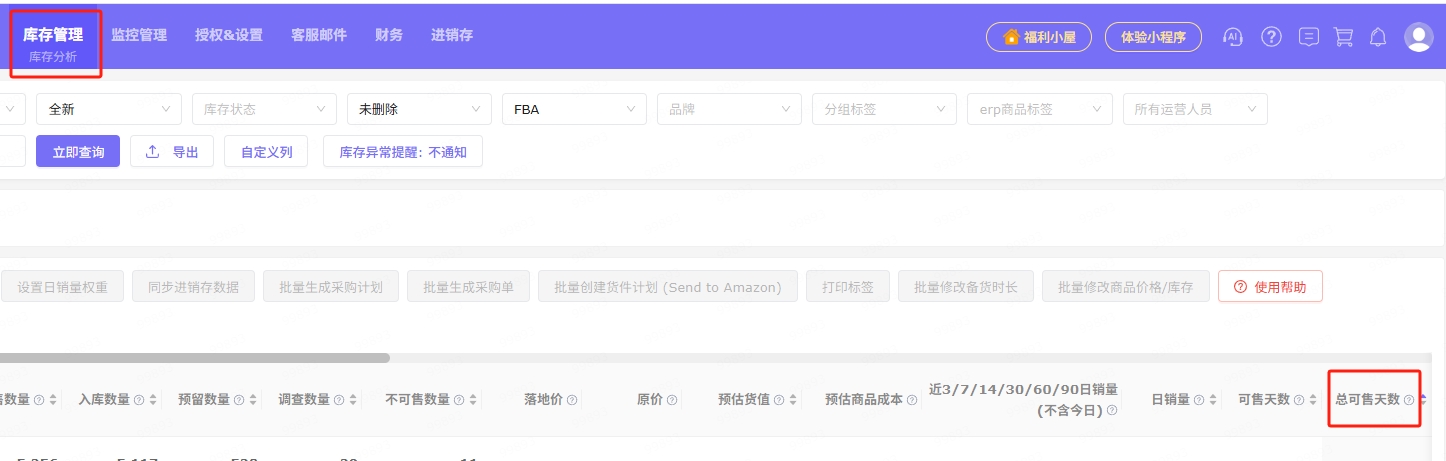Screen dimensions: 1446x461
Task: Click the question mark help icon in header
Action: (x=1271, y=37)
